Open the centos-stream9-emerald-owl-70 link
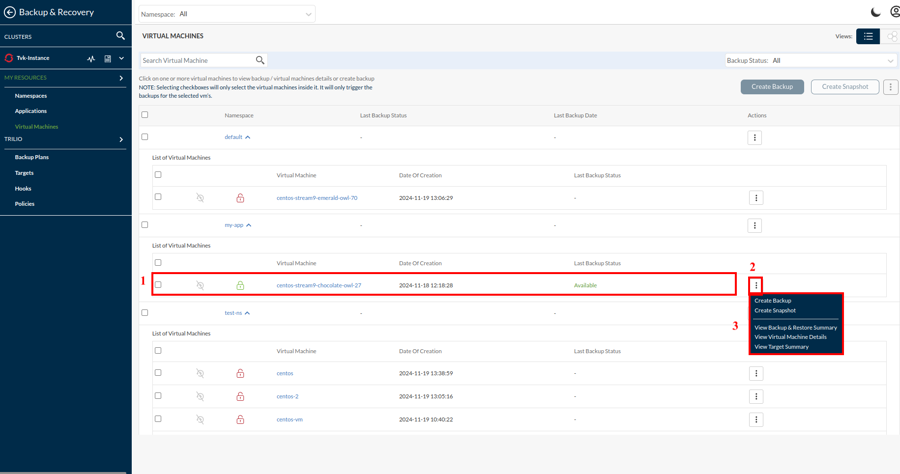 coord(317,198)
